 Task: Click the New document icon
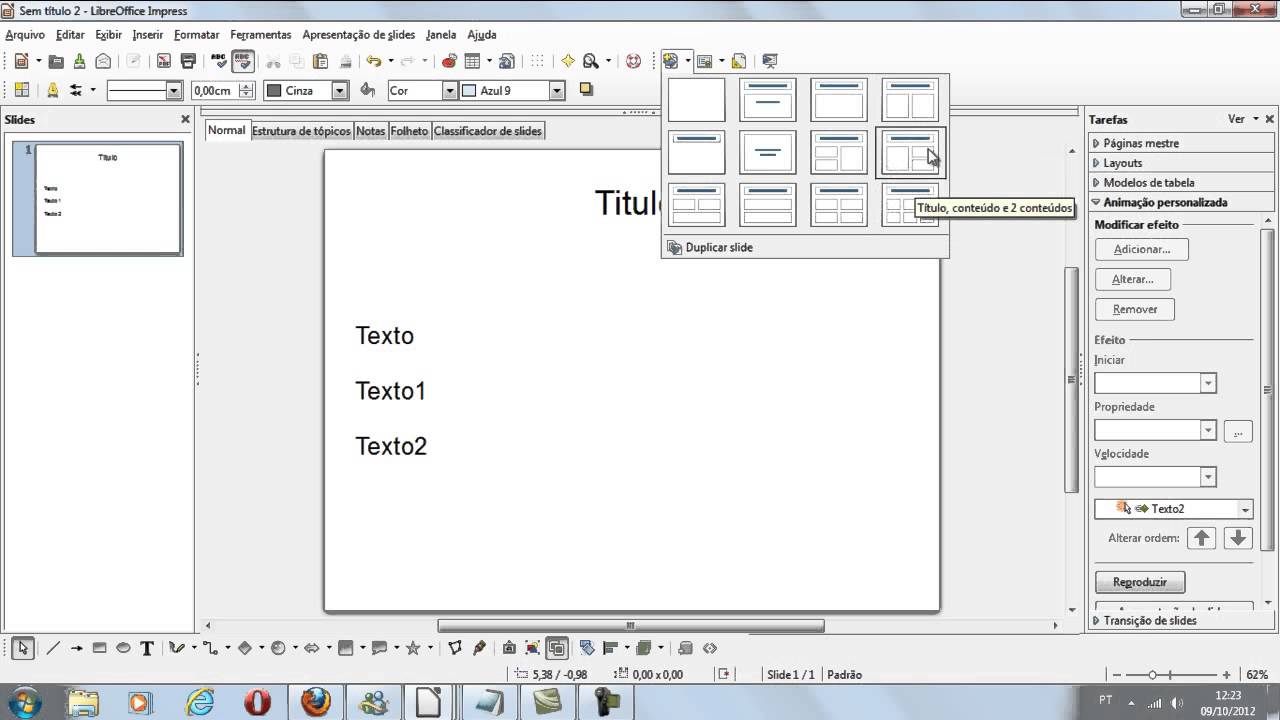coord(21,61)
